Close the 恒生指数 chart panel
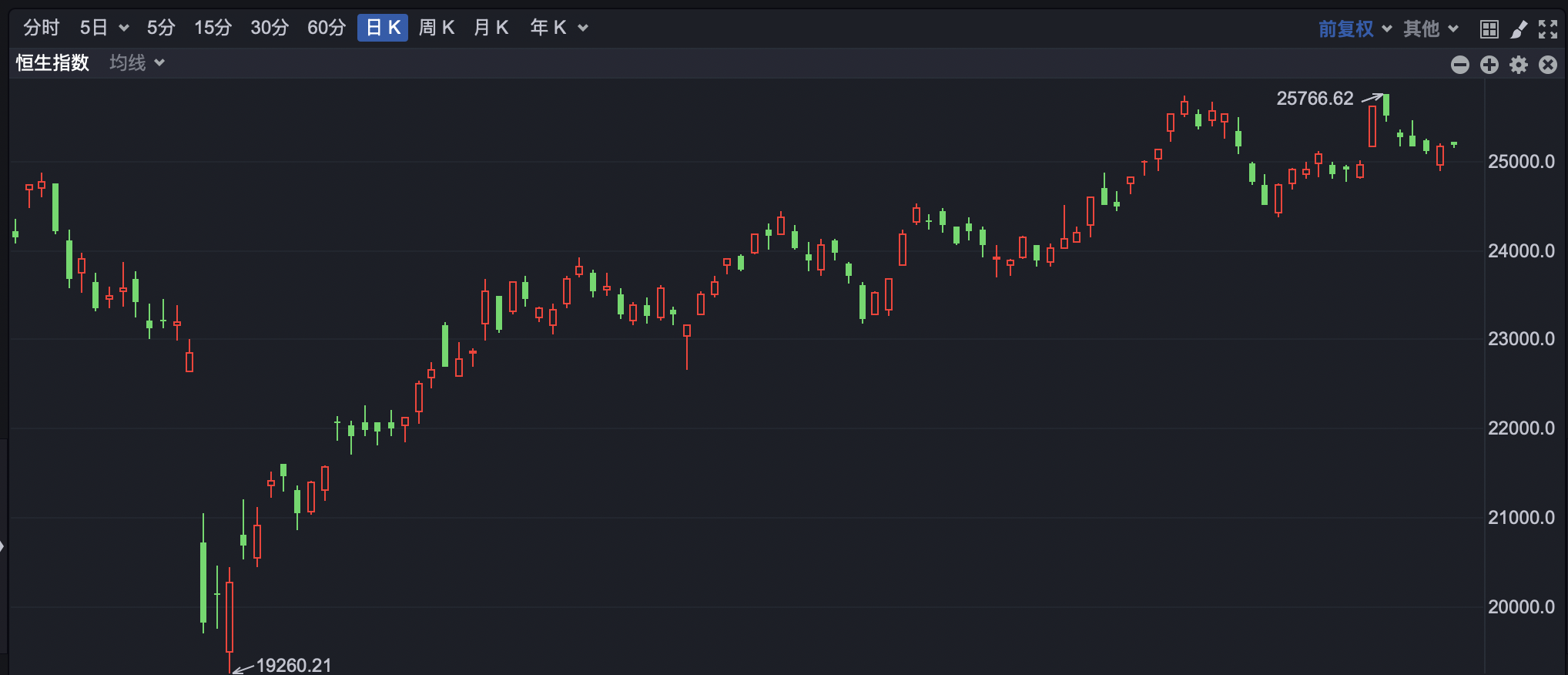 click(x=1548, y=65)
